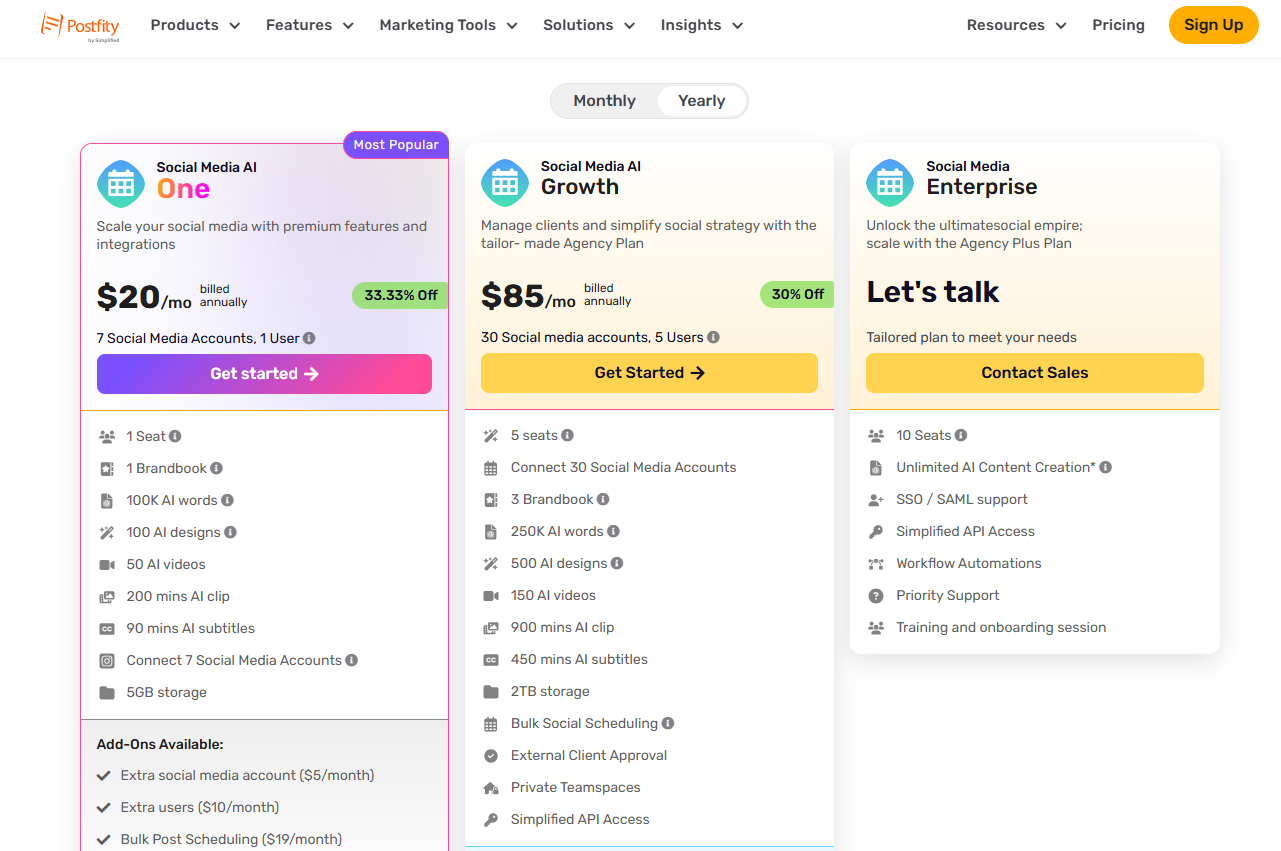
Task: Click Get started on the One plan
Action: (x=264, y=374)
